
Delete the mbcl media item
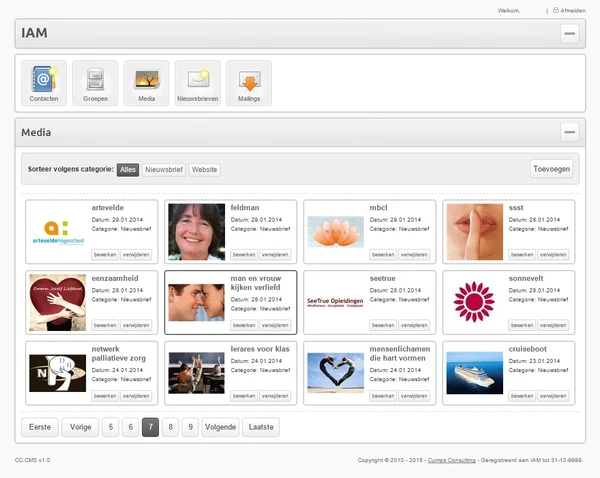point(414,254)
